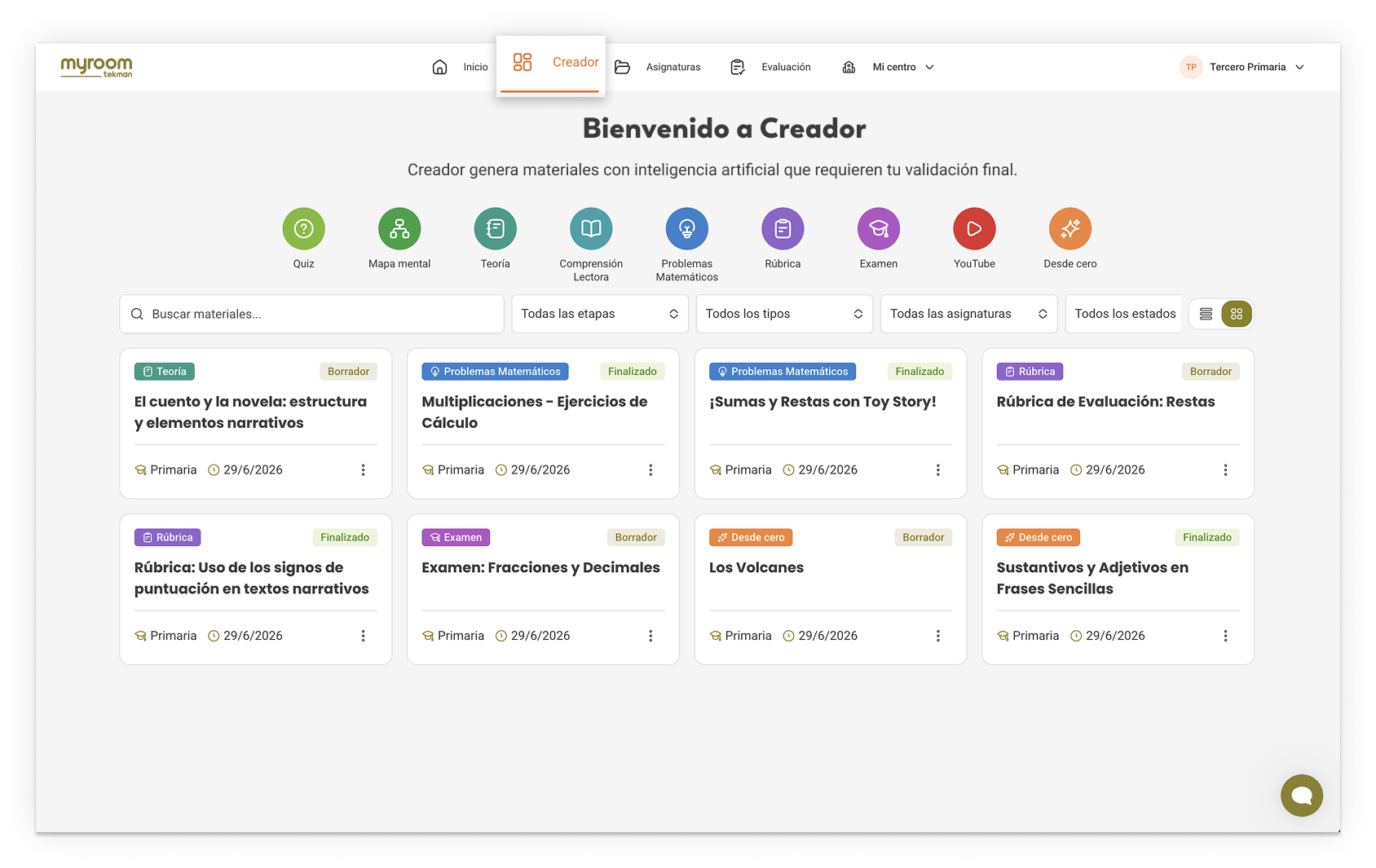Click Borrador status on Los Volcanes card

pos(923,537)
